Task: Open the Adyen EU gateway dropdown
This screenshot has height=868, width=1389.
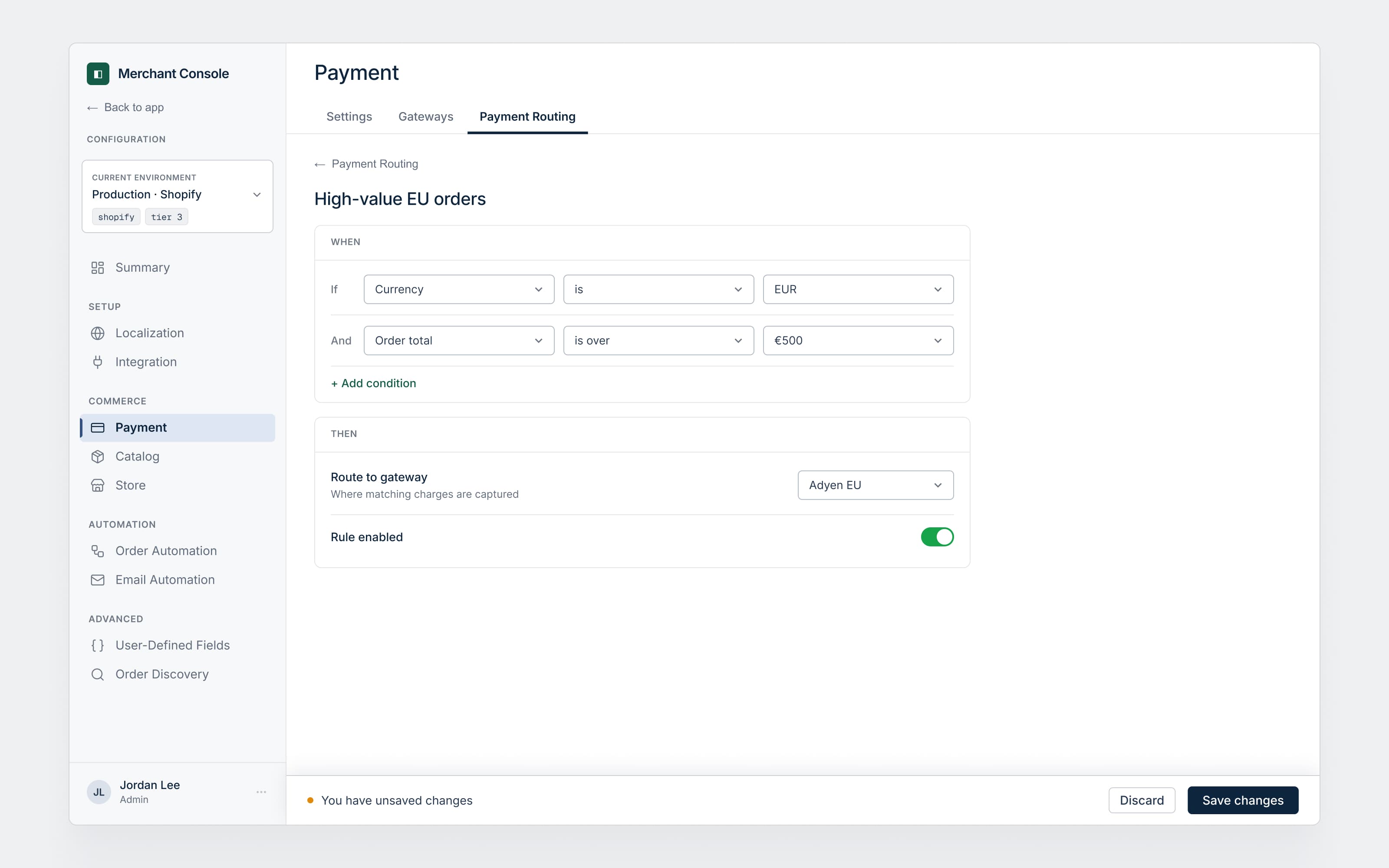Action: click(x=876, y=485)
